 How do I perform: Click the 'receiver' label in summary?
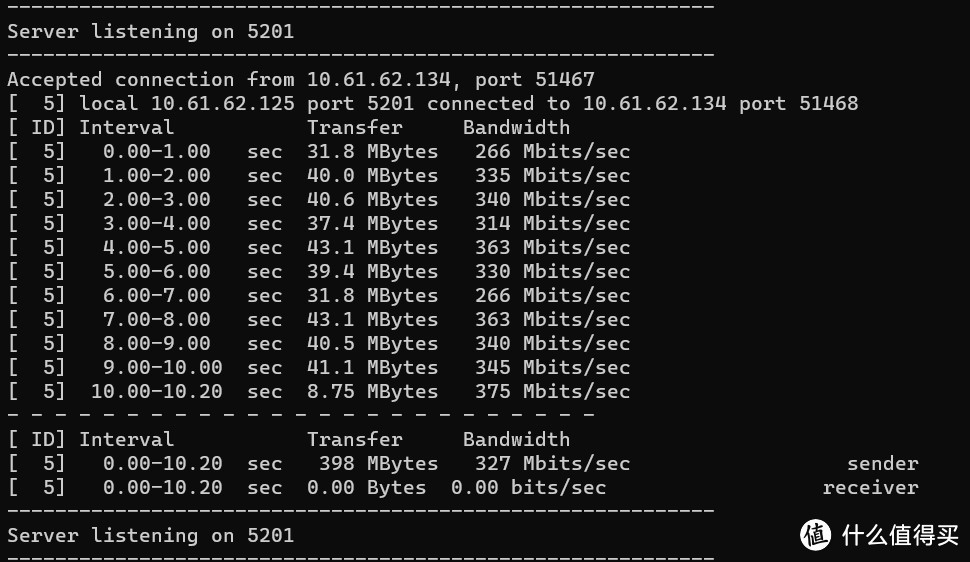[870, 488]
